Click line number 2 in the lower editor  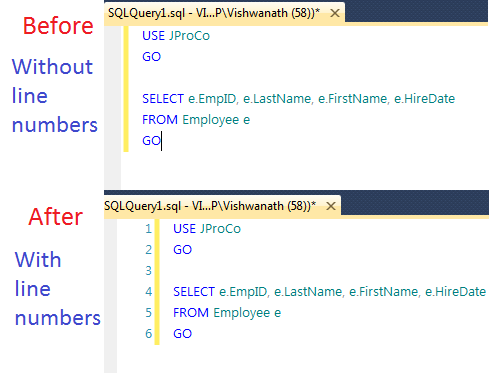[x=148, y=250]
